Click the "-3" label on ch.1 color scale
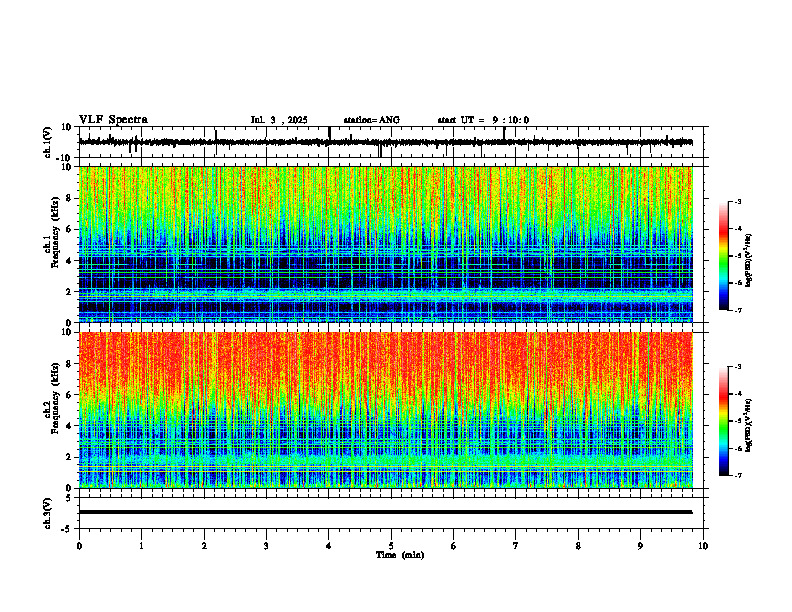792x612 pixels. [x=737, y=201]
